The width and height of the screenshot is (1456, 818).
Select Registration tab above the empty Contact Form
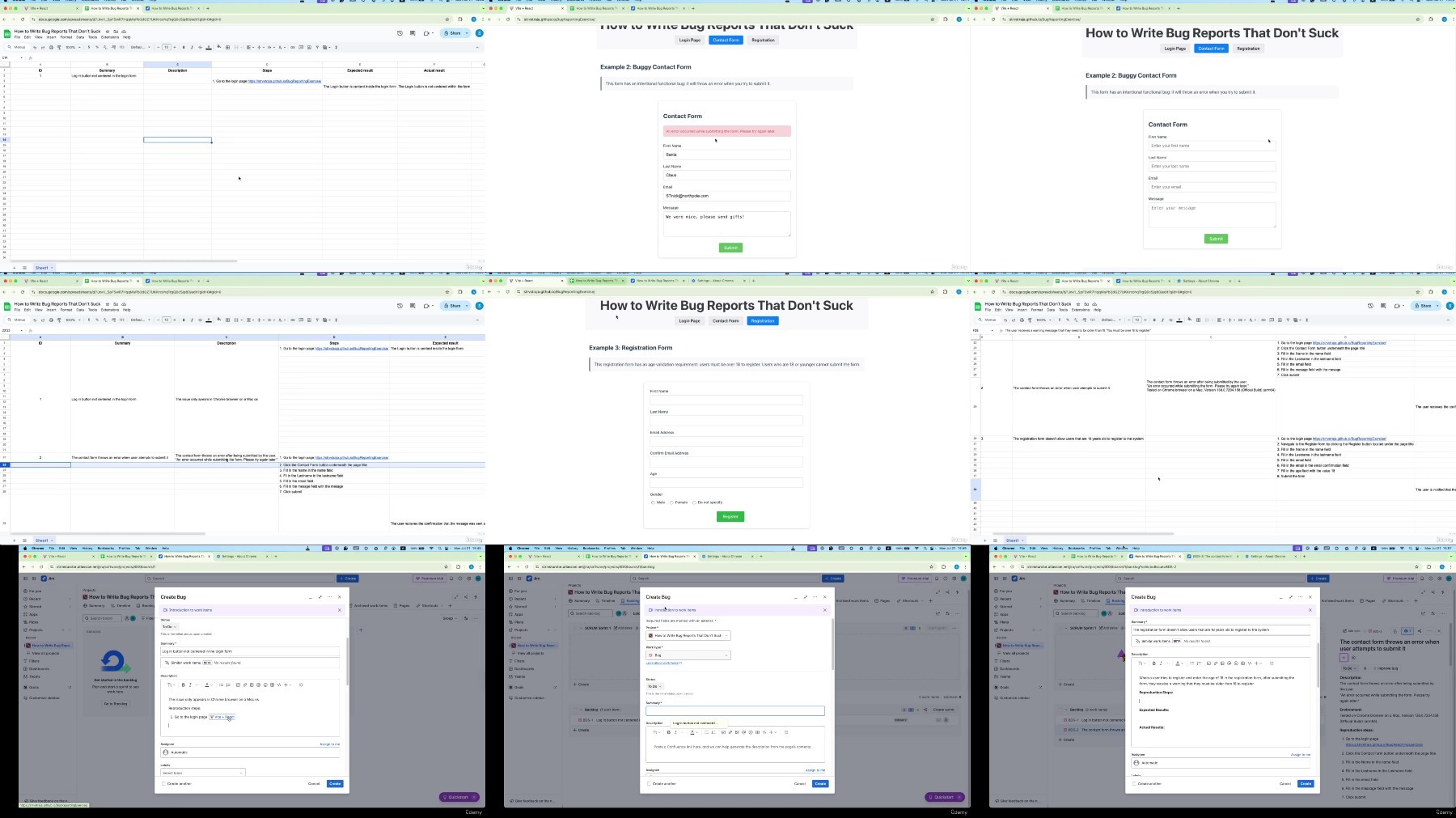pos(1248,49)
